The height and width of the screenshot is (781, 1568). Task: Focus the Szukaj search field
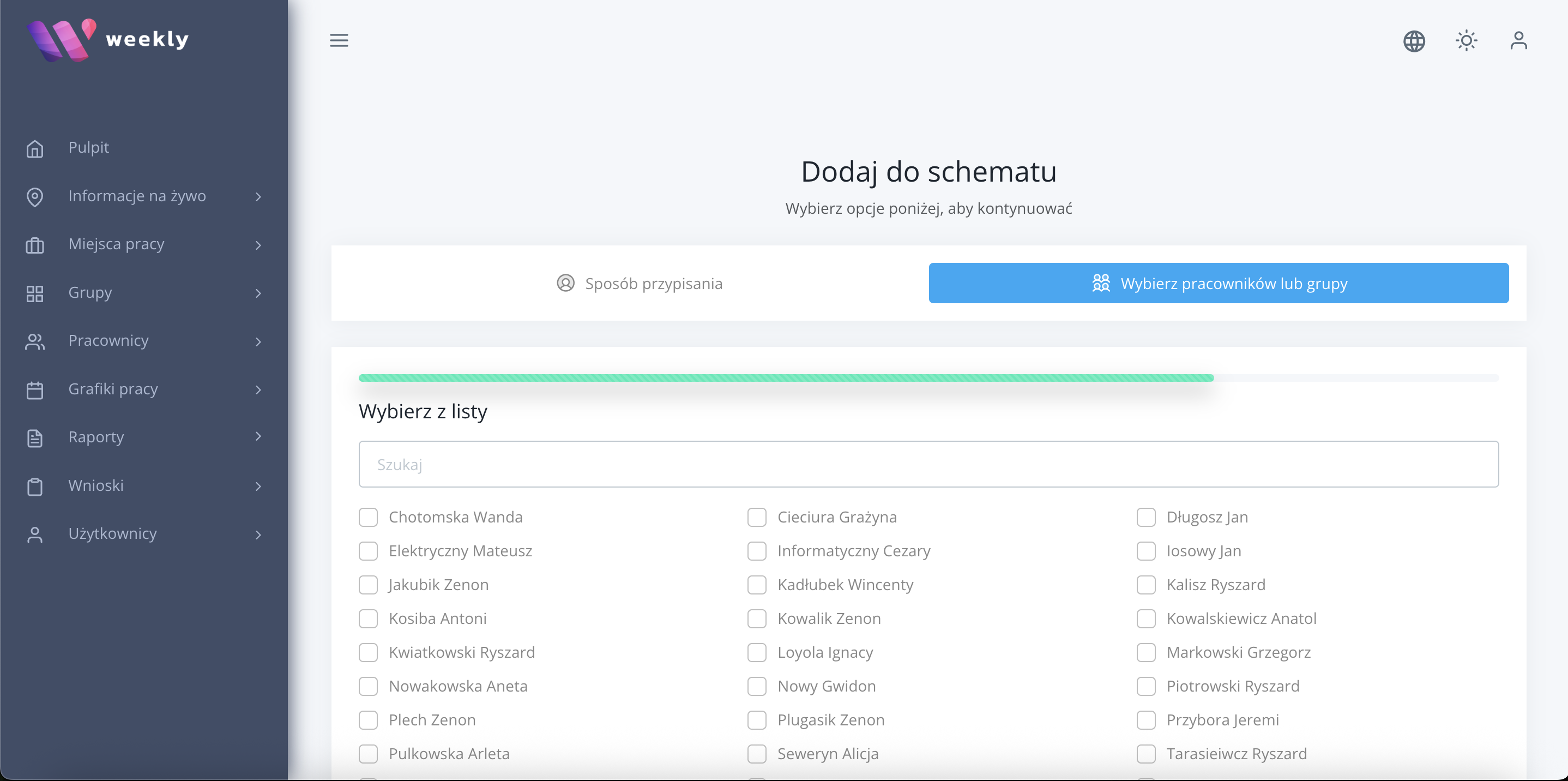[927, 464]
